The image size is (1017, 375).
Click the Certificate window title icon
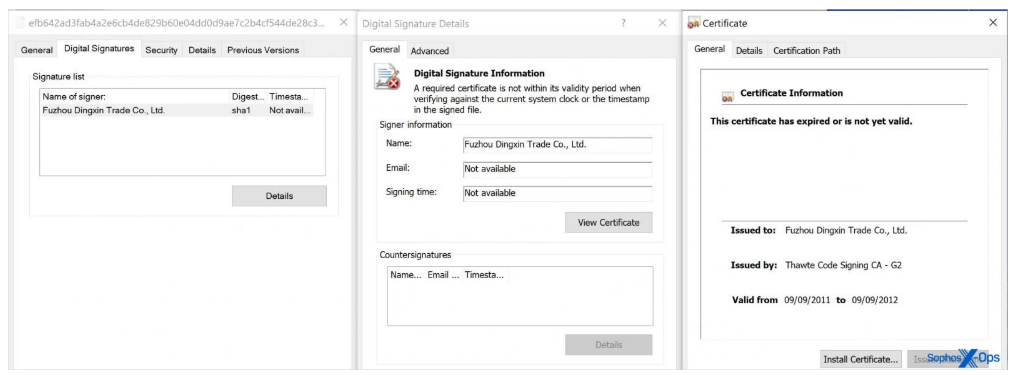tap(693, 23)
